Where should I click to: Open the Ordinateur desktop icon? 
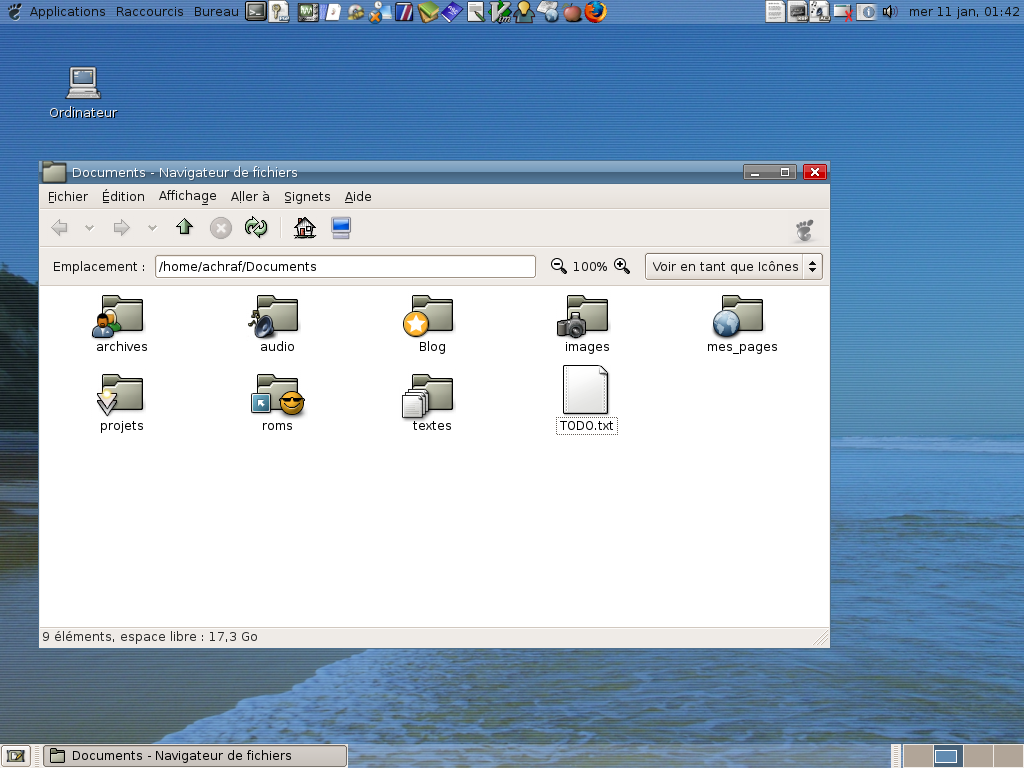coord(83,92)
